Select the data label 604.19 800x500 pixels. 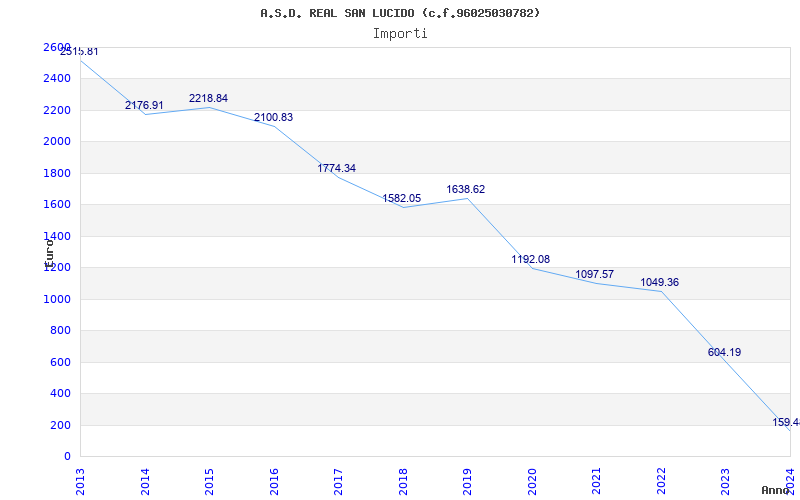(x=724, y=352)
